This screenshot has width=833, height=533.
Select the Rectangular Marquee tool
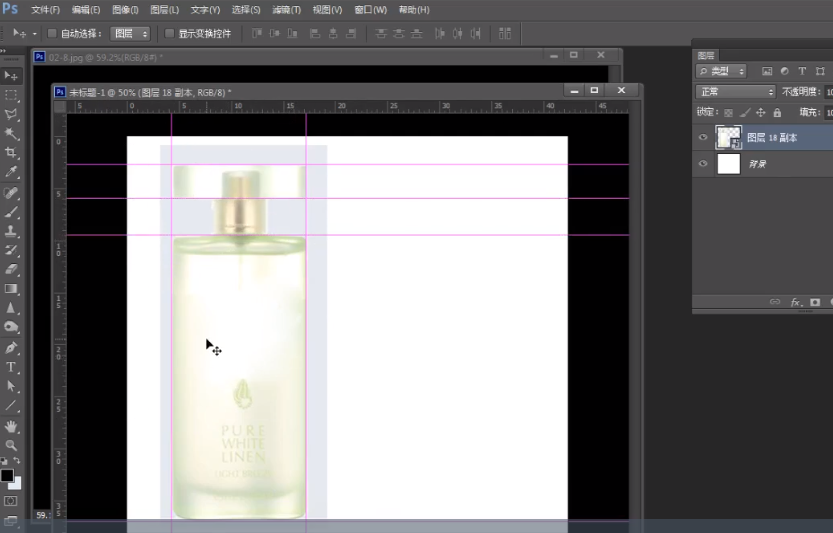[x=11, y=95]
